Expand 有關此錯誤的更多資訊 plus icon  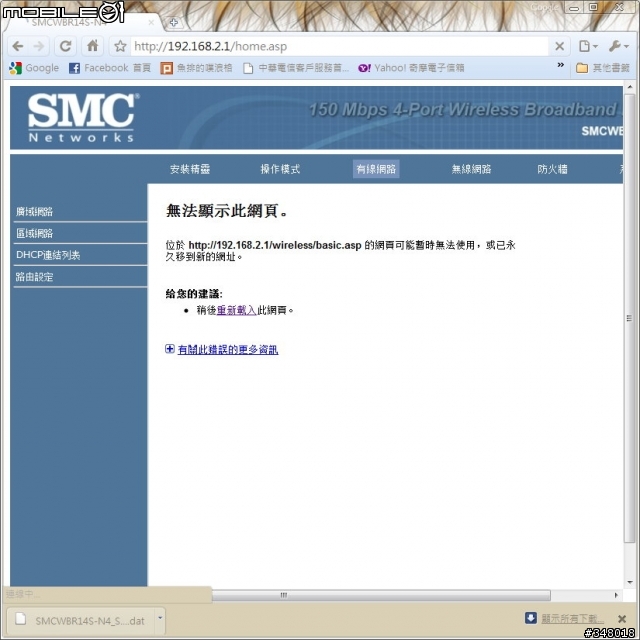(170, 349)
